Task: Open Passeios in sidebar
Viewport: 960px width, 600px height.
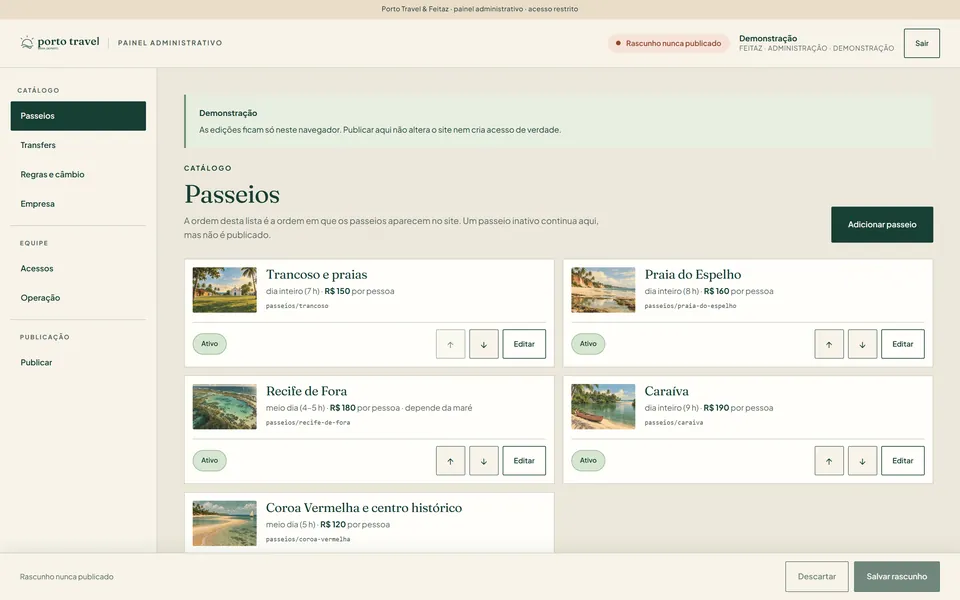Action: pyautogui.click(x=78, y=116)
